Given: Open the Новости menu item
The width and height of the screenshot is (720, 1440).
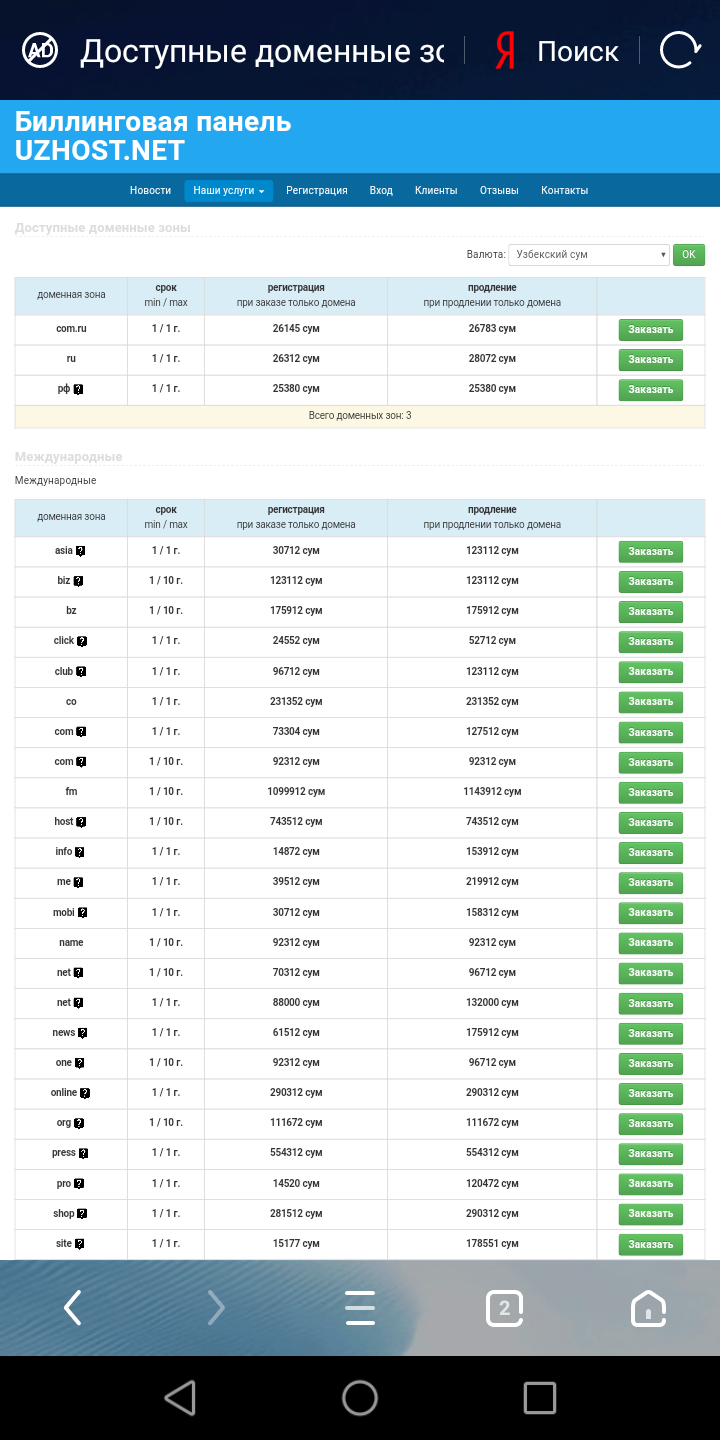Looking at the screenshot, I should 150,191.
